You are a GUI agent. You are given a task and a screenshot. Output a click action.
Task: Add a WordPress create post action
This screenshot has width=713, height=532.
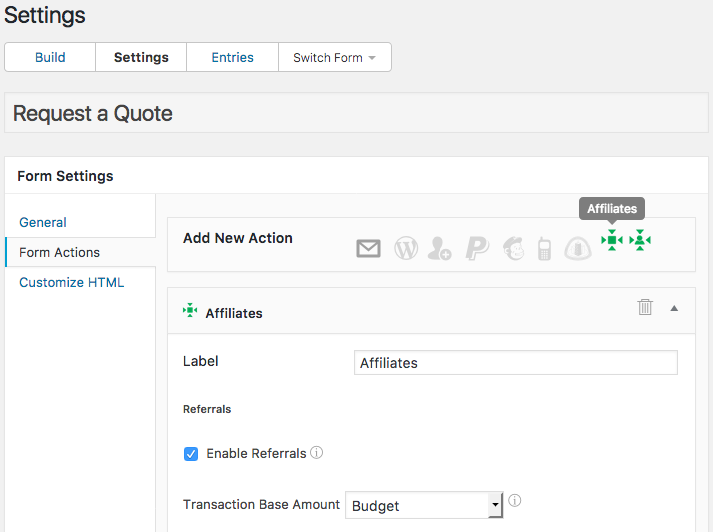406,249
